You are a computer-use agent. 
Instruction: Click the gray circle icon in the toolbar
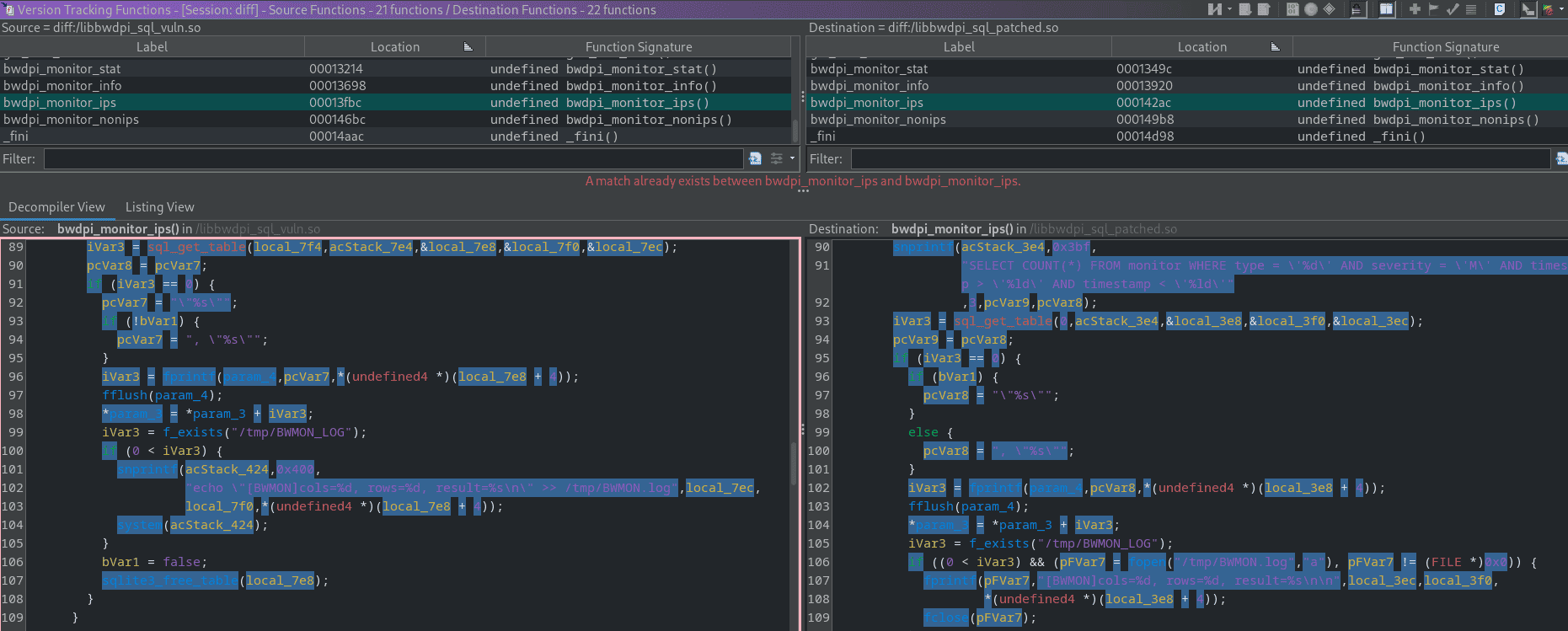coord(1311,9)
